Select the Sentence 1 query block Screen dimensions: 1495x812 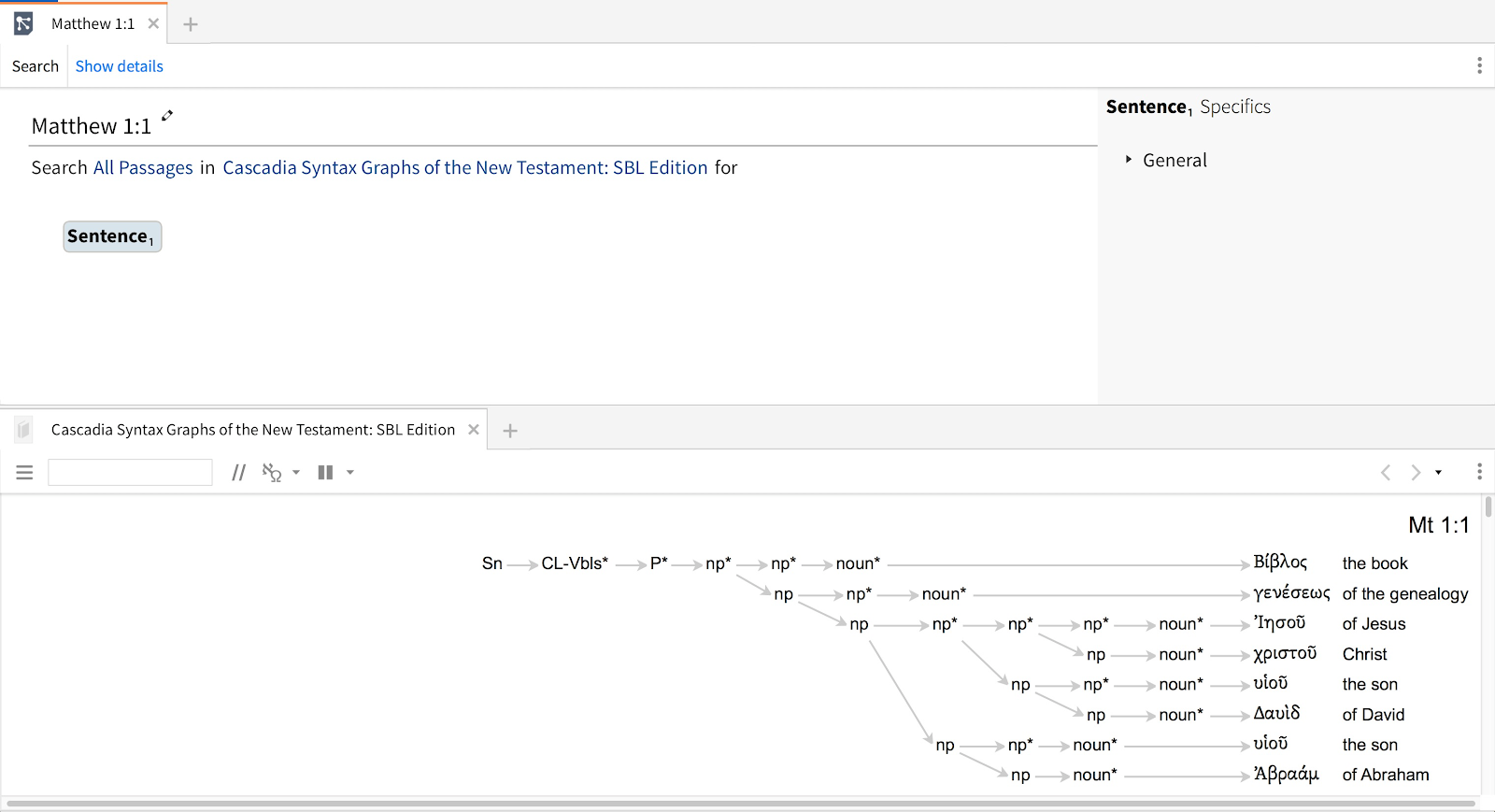(x=112, y=236)
